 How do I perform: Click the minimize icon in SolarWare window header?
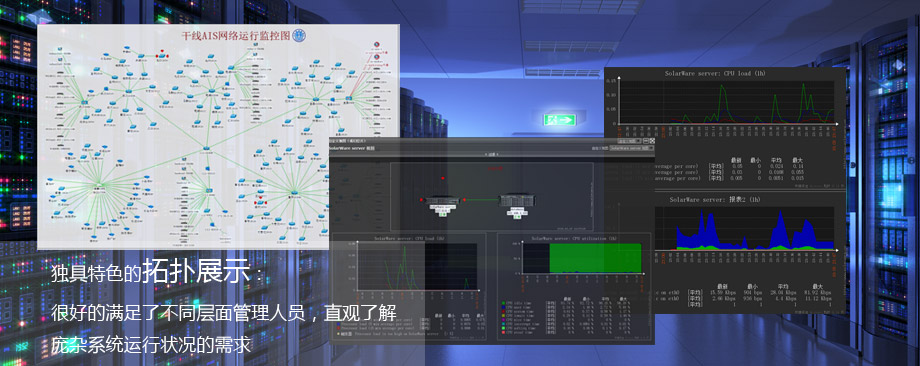[x=645, y=141]
